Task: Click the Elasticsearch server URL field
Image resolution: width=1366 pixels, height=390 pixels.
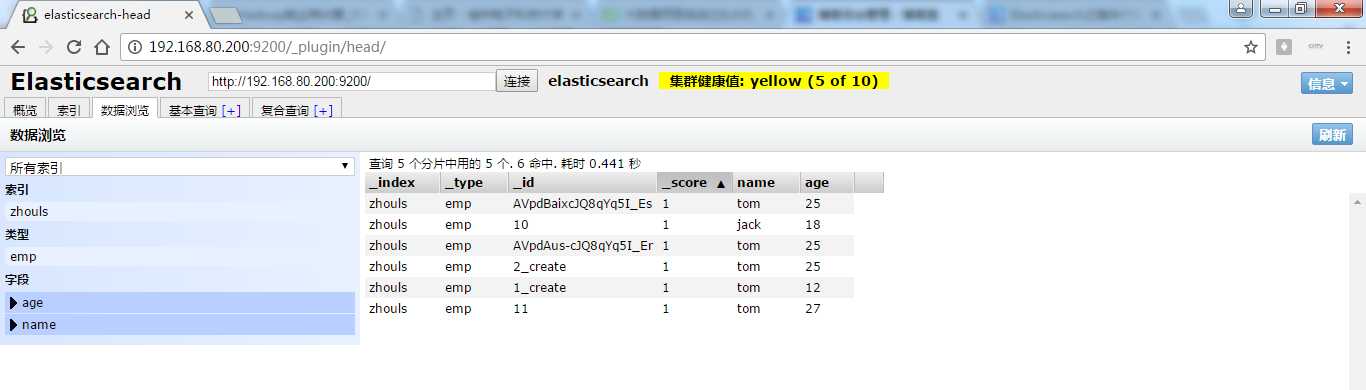Action: [x=351, y=81]
